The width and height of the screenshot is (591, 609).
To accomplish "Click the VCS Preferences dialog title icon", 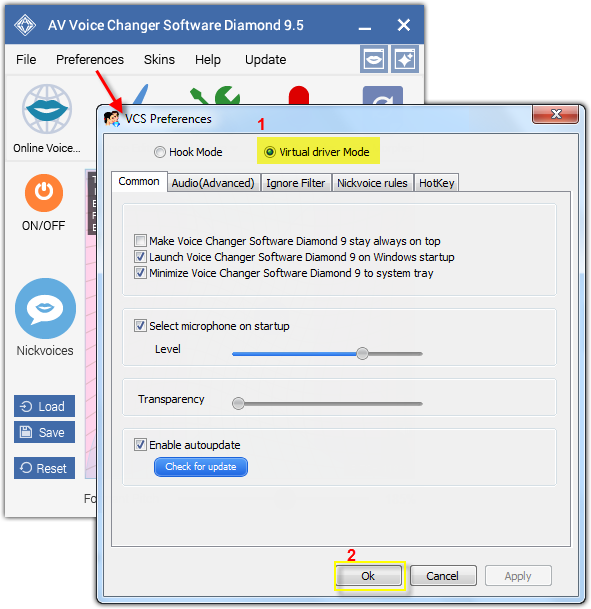I will pos(112,119).
